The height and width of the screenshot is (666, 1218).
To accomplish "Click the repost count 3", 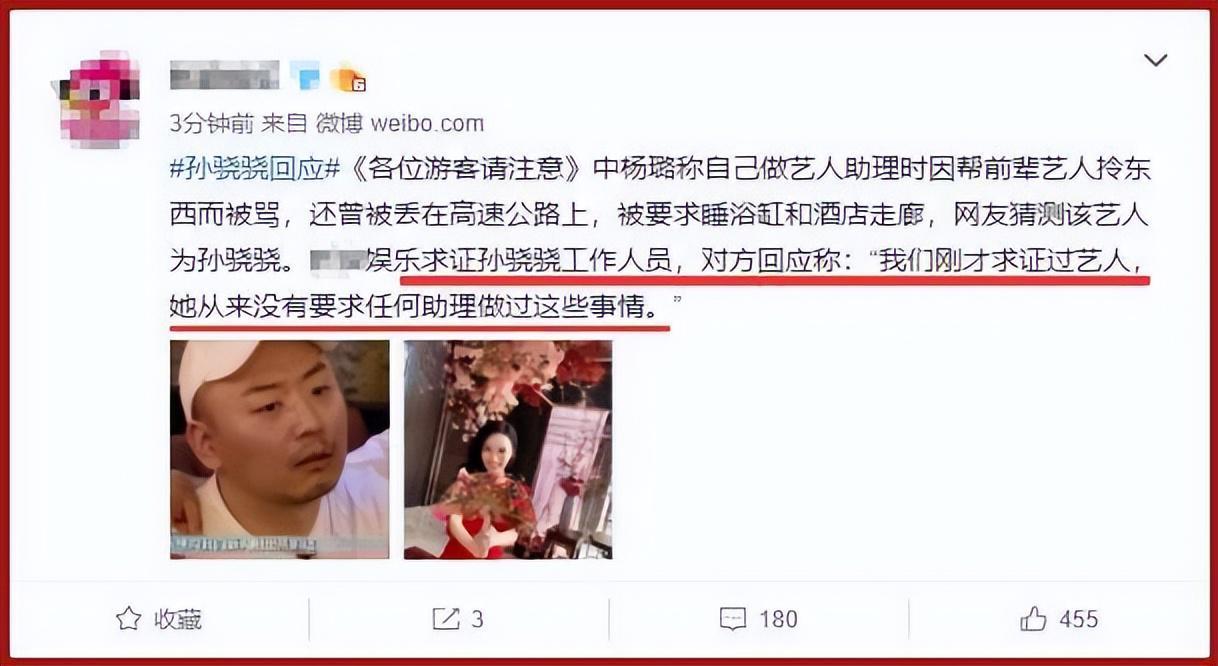I will [477, 619].
